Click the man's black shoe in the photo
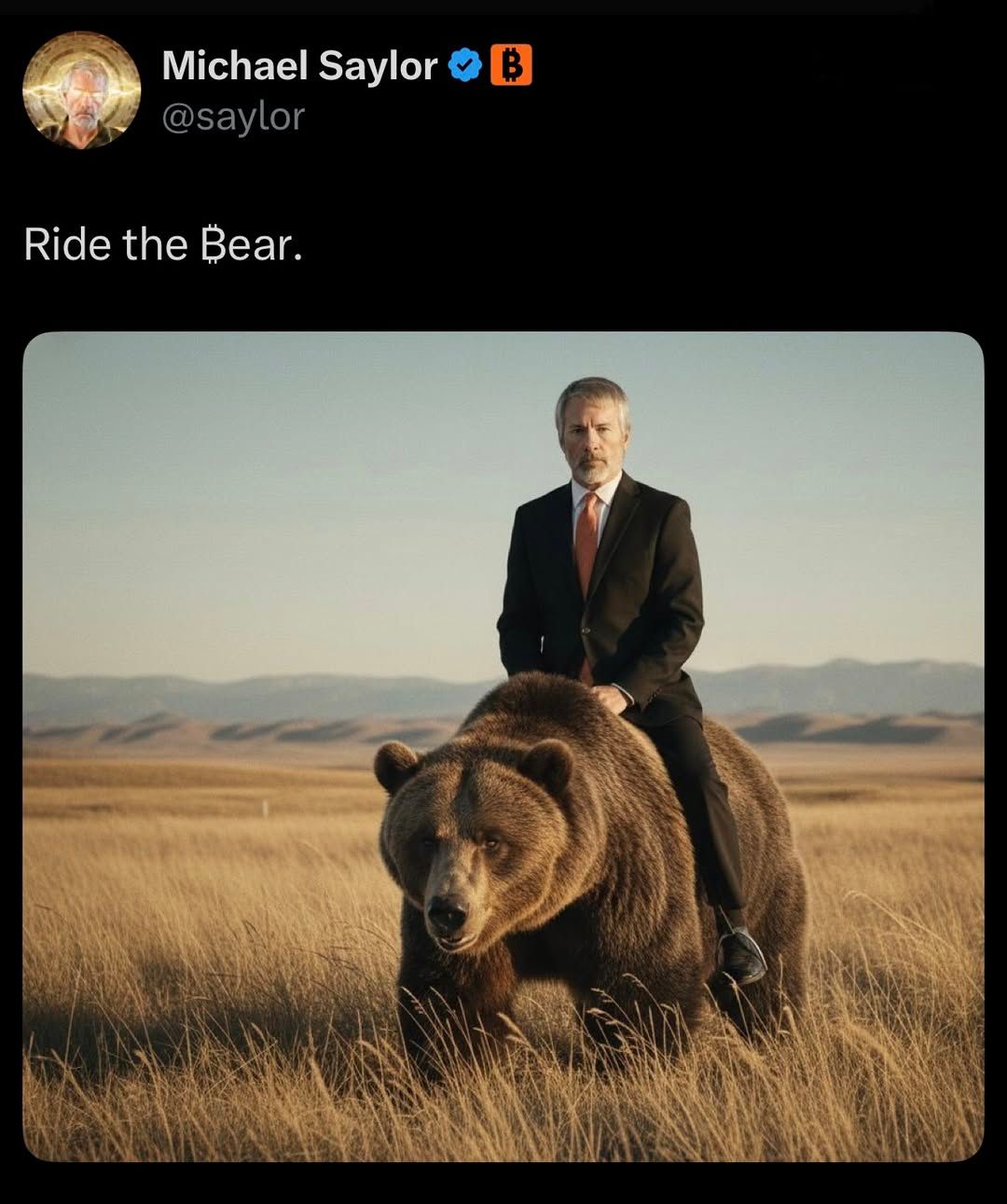Viewport: 1007px width, 1204px height. [741, 955]
